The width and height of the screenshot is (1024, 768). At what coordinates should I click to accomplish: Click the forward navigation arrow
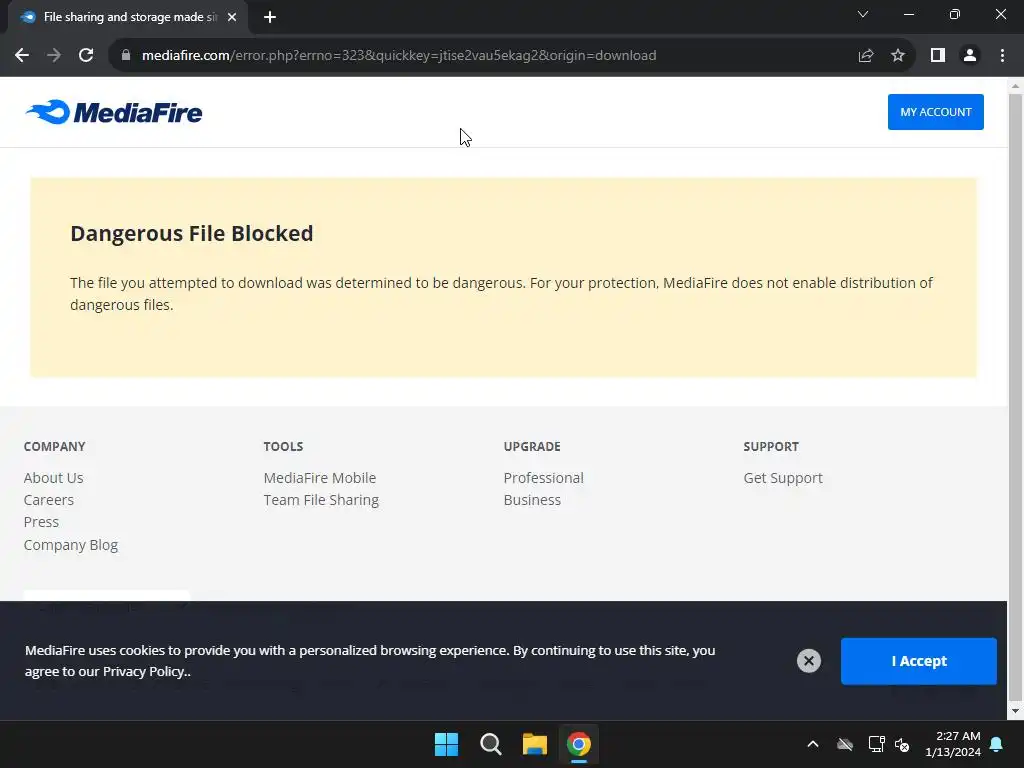point(54,56)
